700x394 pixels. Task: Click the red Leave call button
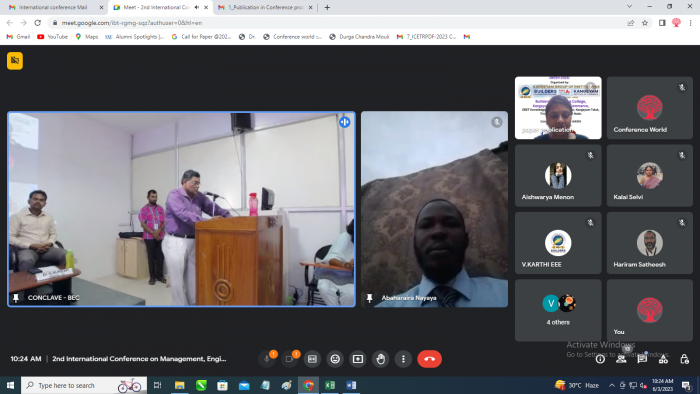click(x=429, y=359)
